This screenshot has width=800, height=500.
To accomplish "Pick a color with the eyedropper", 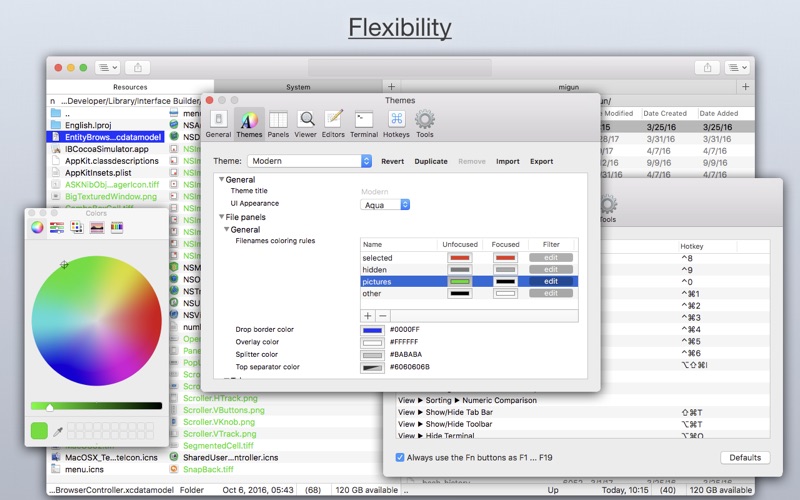I will pyautogui.click(x=58, y=432).
